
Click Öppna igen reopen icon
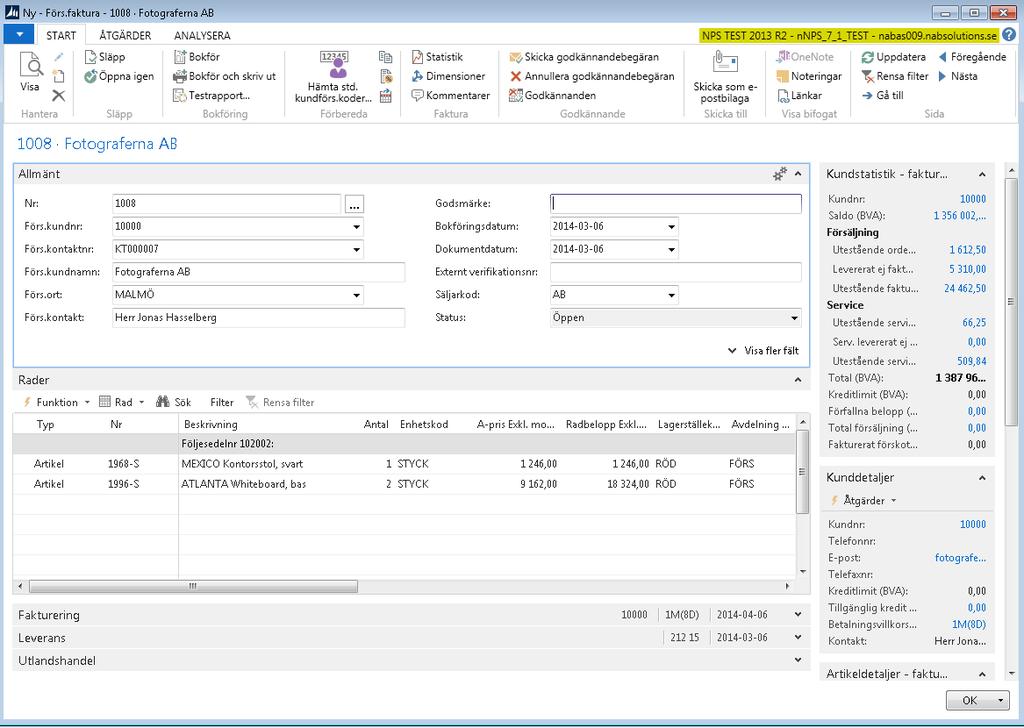91,76
